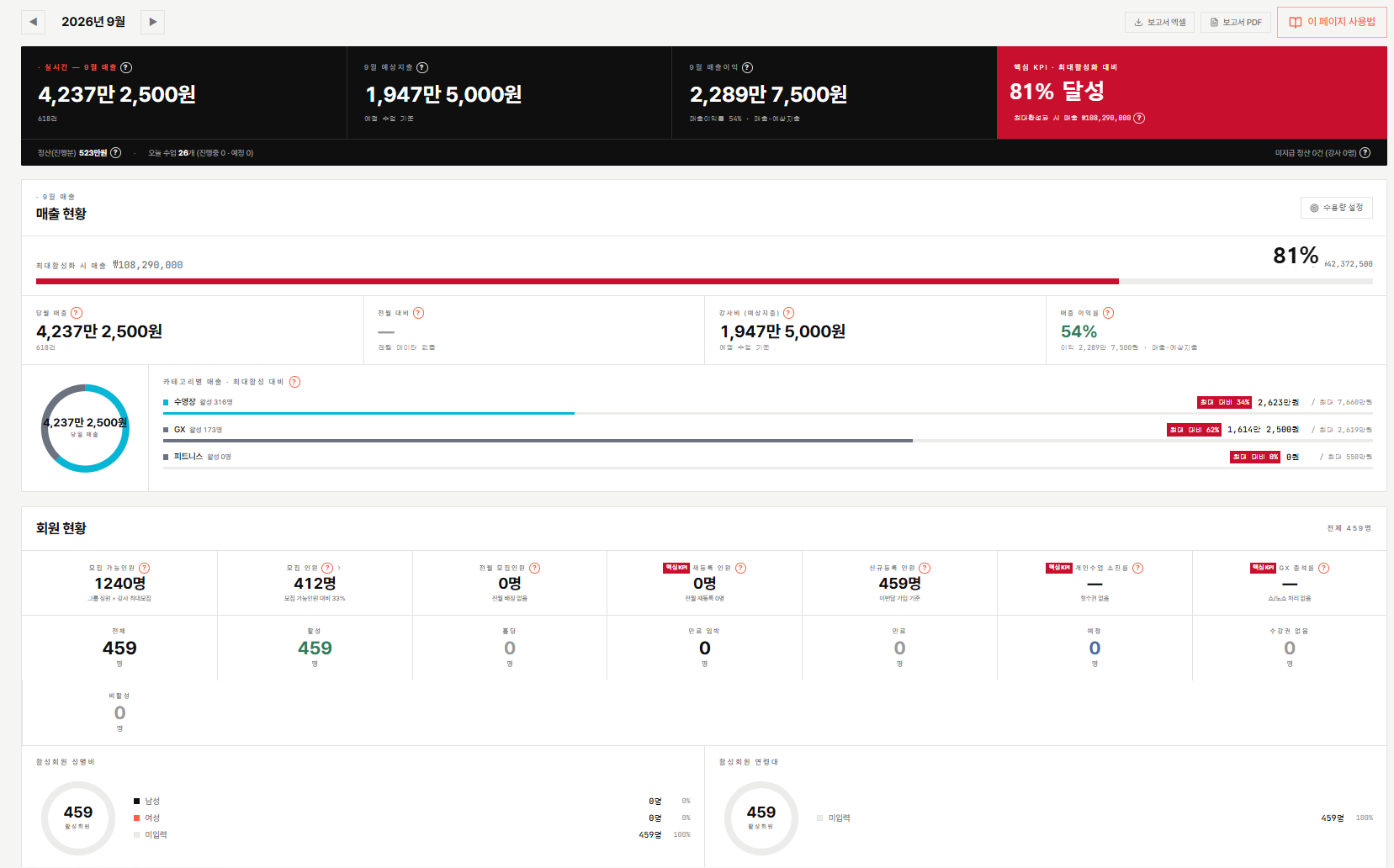This screenshot has width=1394, height=868.
Task: Click the 예정 0 member count
Action: pos(1095,648)
